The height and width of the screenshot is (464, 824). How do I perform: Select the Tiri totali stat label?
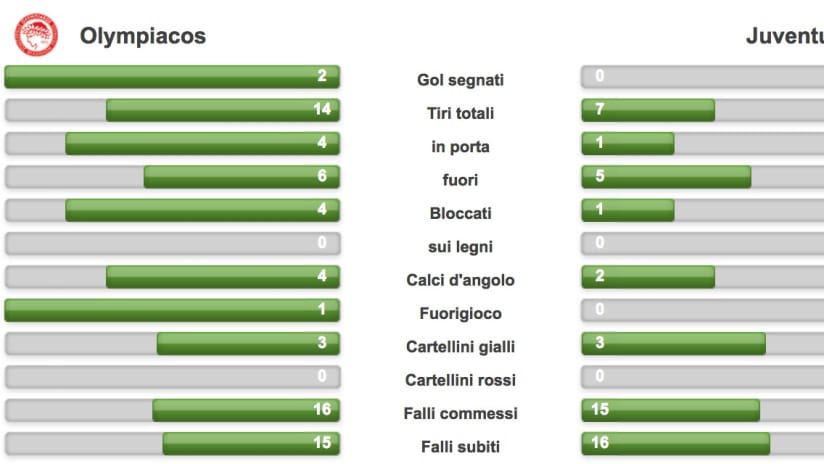(460, 113)
